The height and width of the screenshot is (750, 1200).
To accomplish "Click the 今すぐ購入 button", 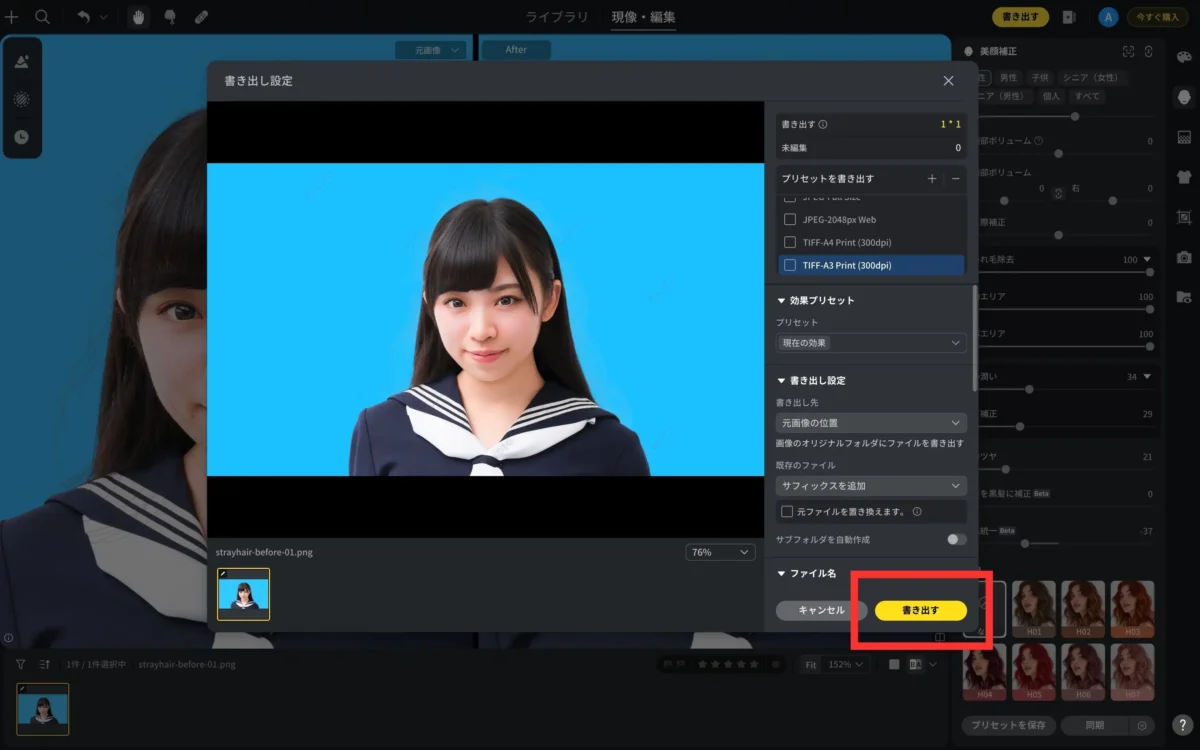I will point(1158,17).
